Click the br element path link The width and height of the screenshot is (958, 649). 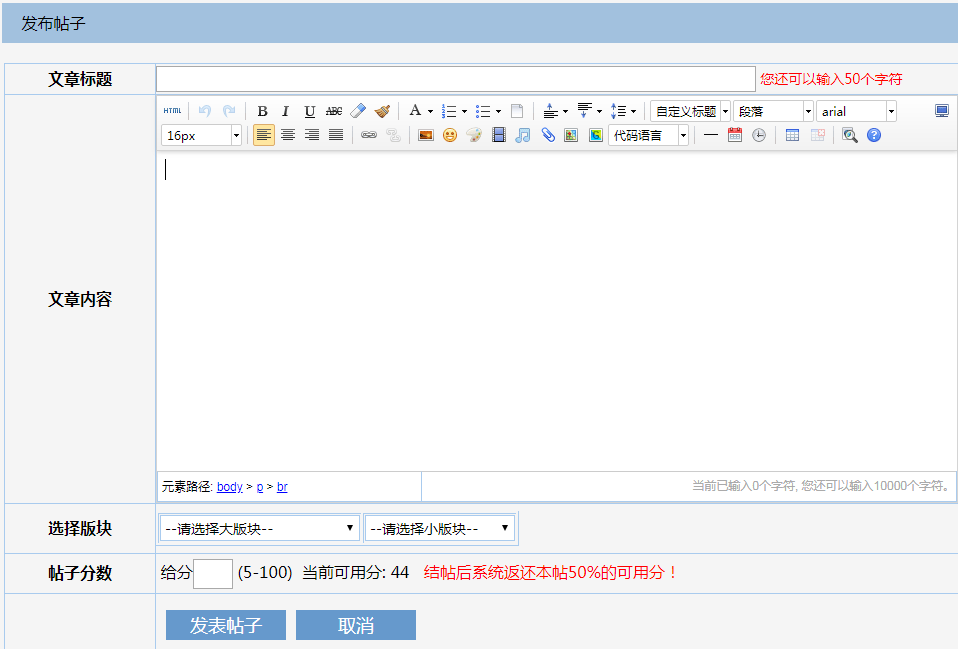pyautogui.click(x=282, y=486)
